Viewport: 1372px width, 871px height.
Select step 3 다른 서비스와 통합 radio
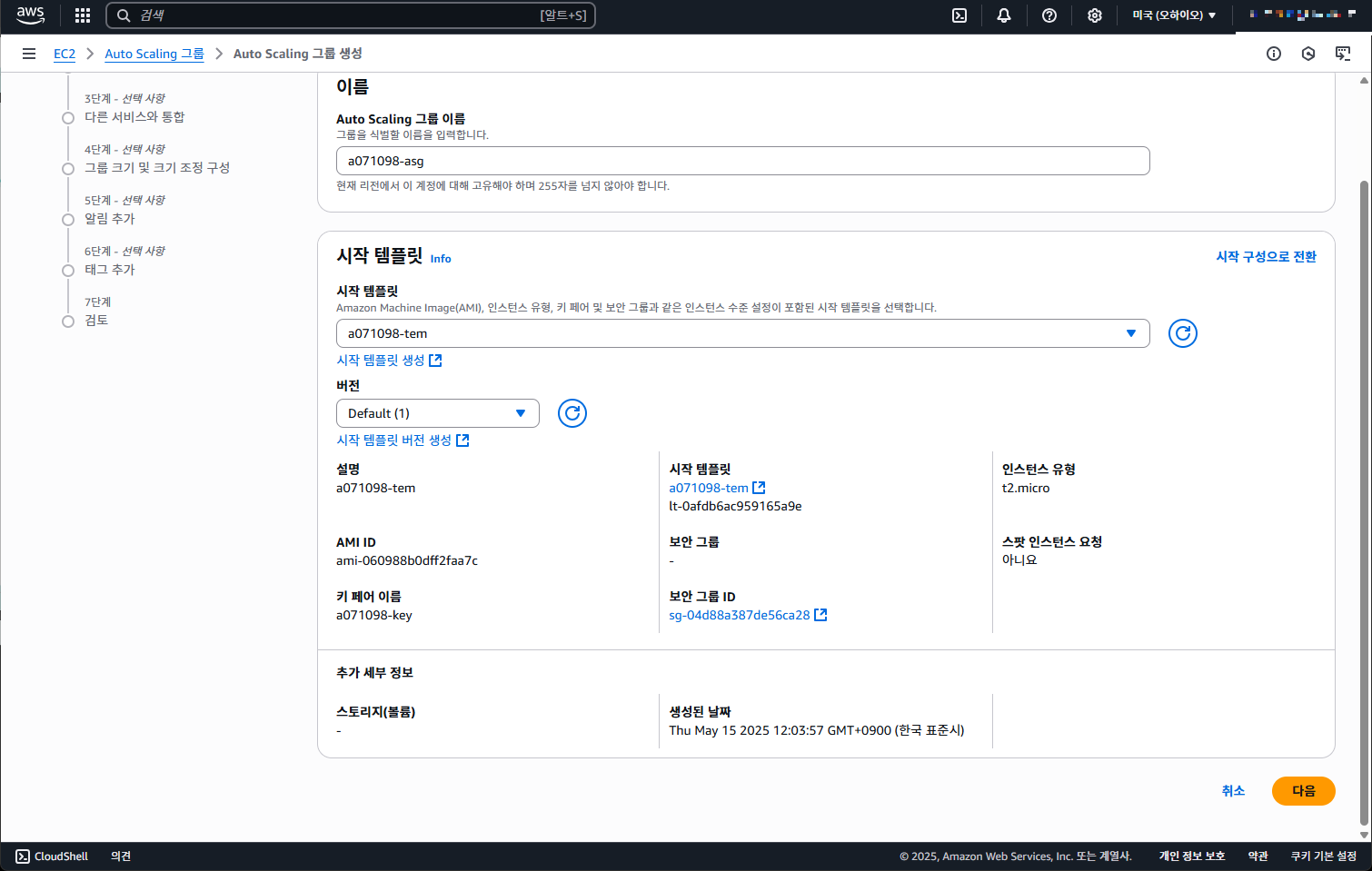point(68,117)
